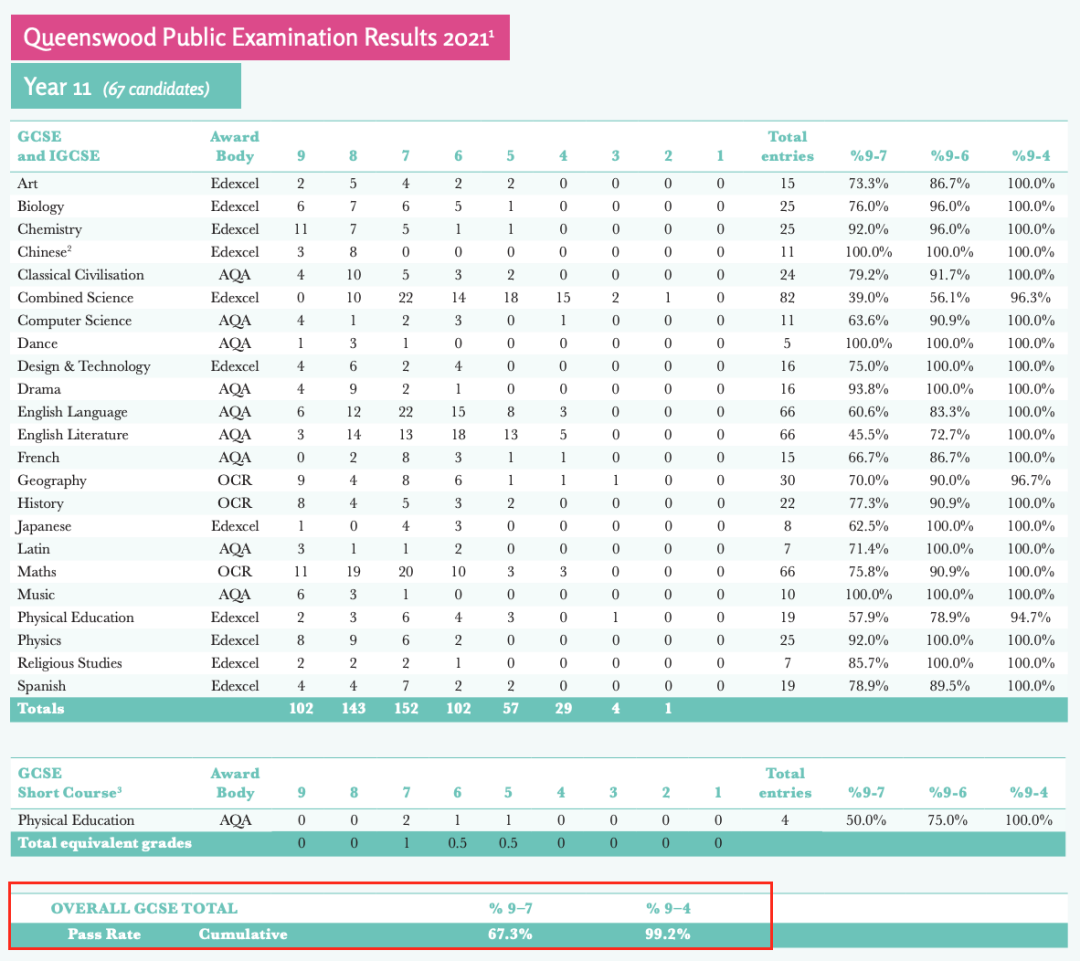The image size is (1080, 961).
Task: Click the "Chinese" subject label
Action: pyautogui.click(x=44, y=252)
